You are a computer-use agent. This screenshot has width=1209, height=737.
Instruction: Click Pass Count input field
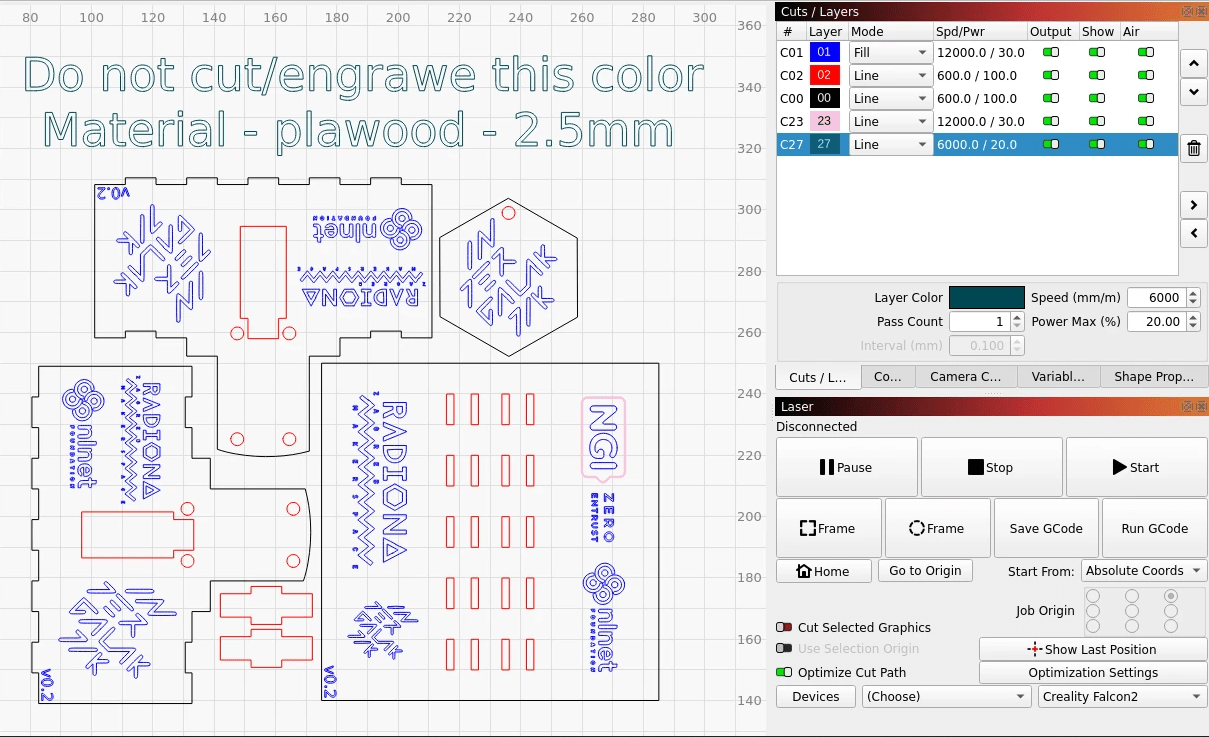(979, 322)
